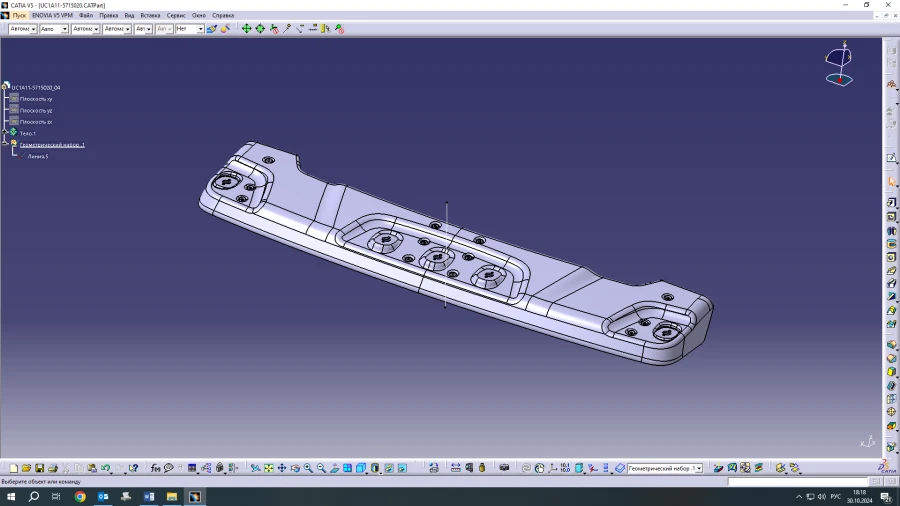Click the Пуск menu button
This screenshot has width=900, height=506.
click(x=19, y=15)
